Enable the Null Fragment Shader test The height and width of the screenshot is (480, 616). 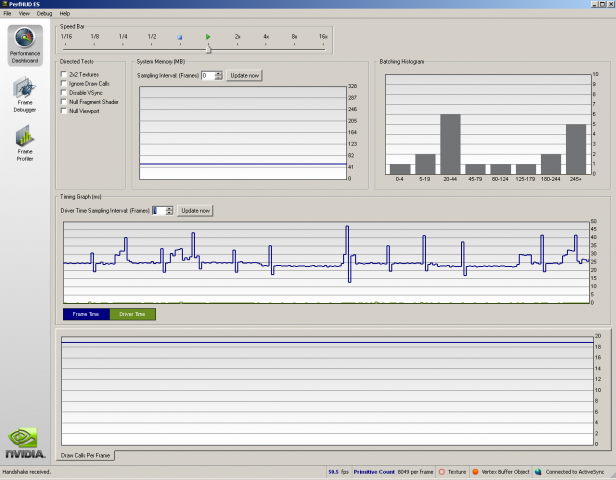(65, 102)
